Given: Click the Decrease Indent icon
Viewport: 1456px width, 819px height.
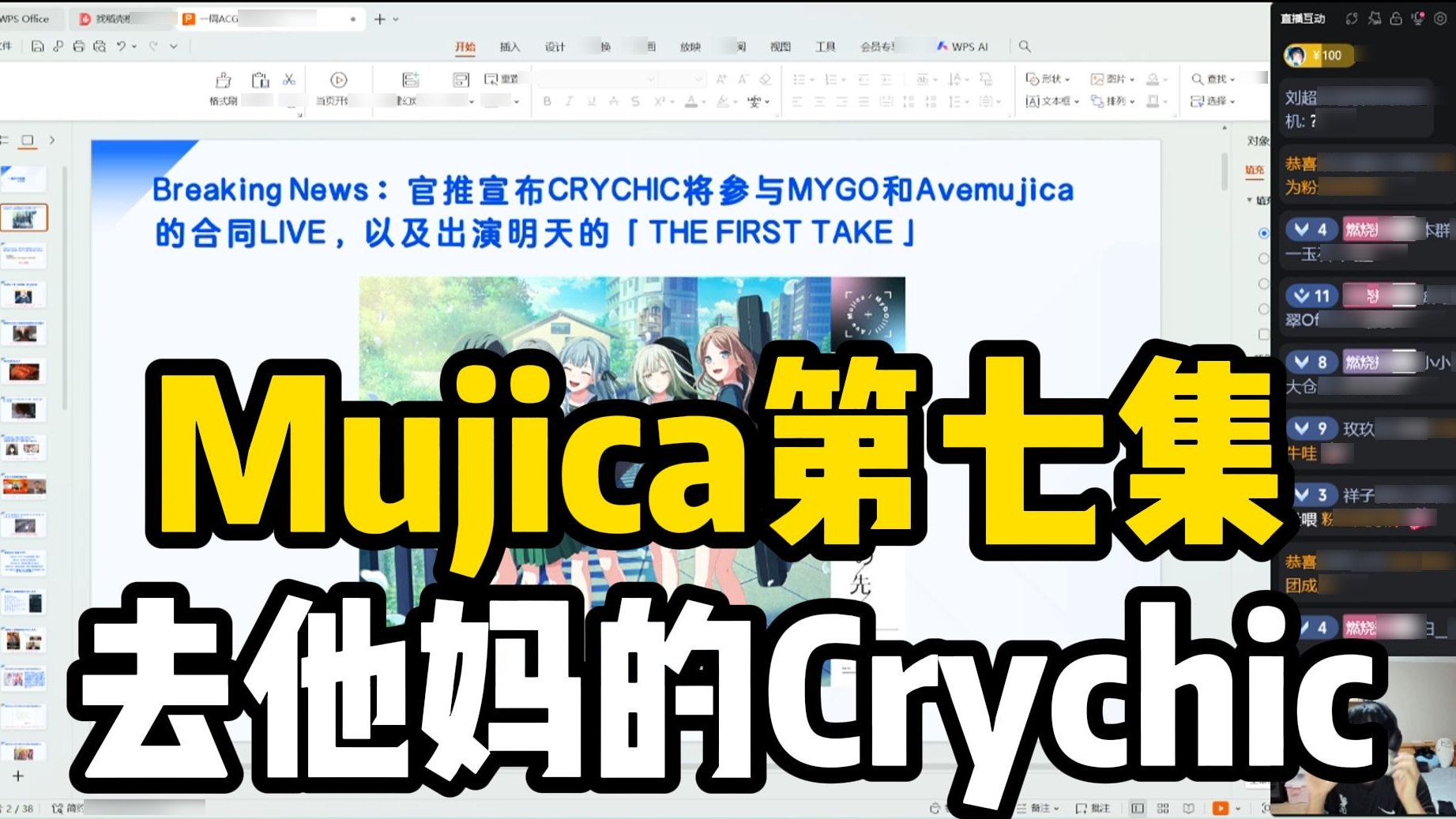Looking at the screenshot, I should [863, 79].
